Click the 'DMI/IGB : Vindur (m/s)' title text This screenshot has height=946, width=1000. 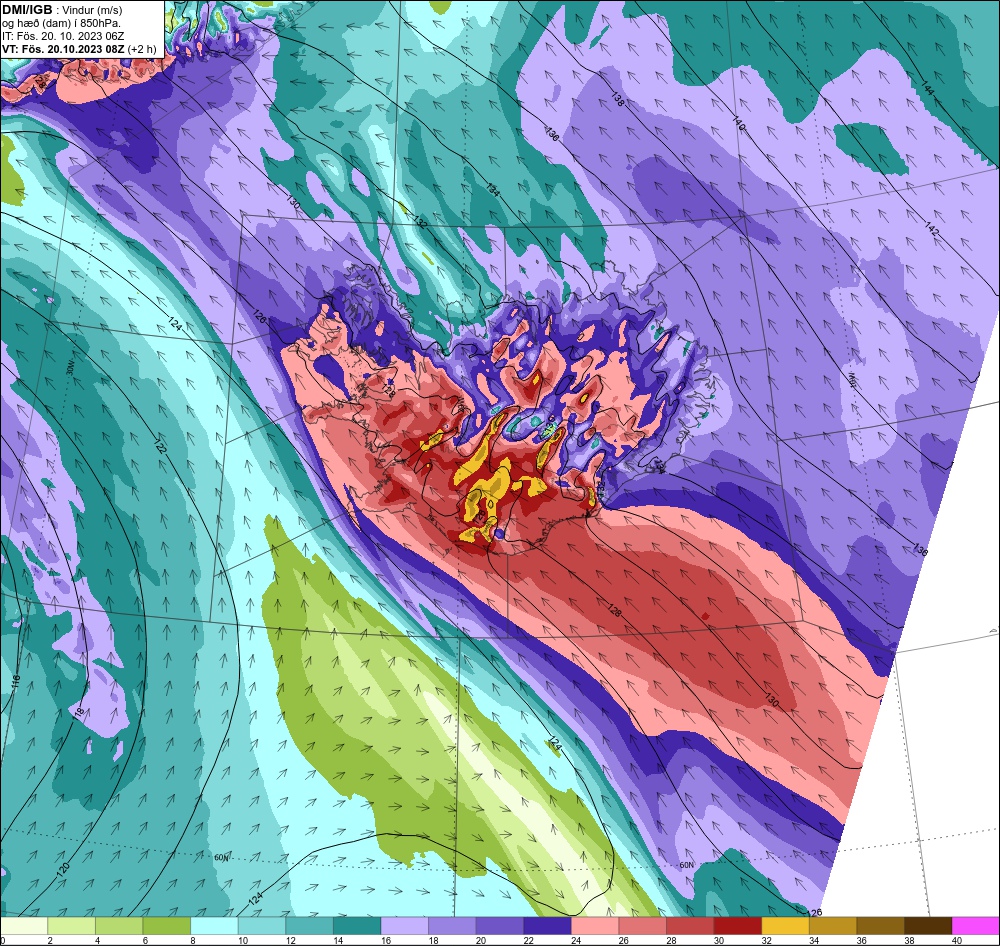pos(62,10)
